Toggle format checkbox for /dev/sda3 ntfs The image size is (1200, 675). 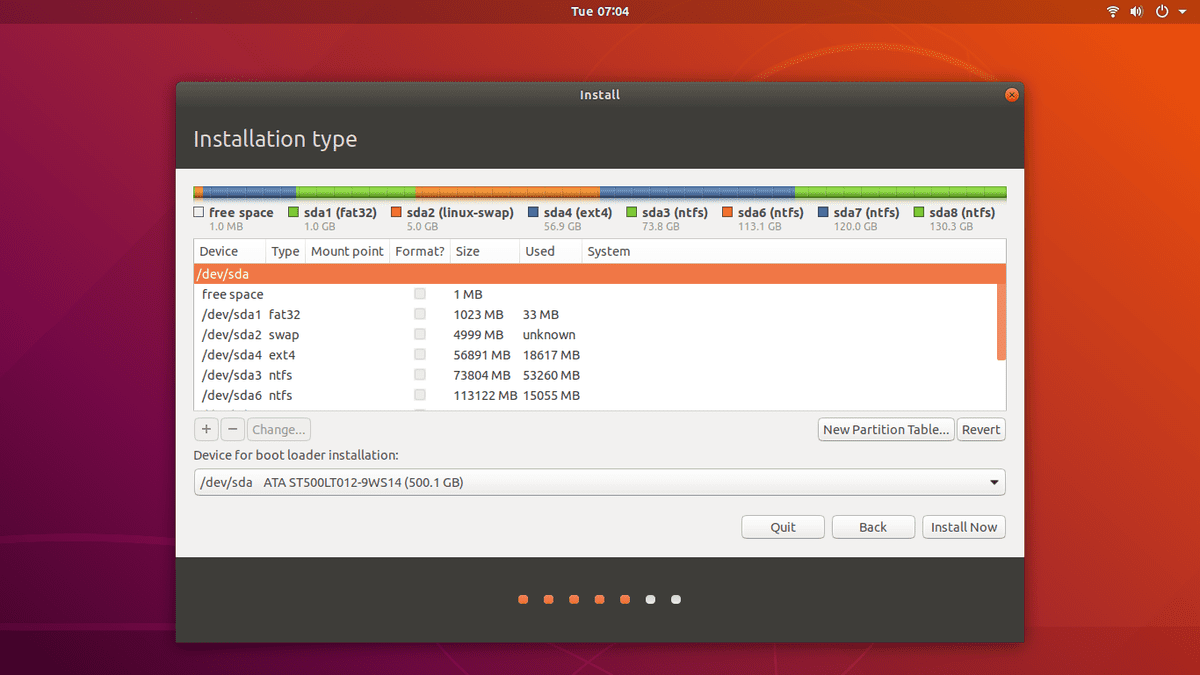(x=420, y=375)
